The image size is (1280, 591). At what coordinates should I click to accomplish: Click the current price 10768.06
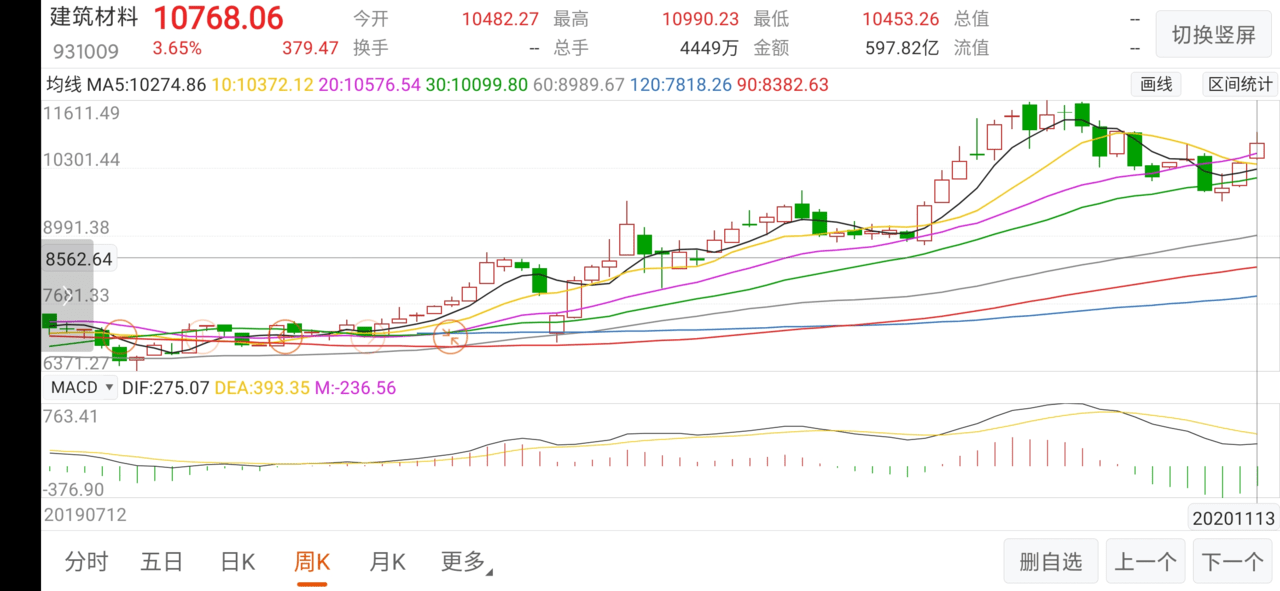click(217, 18)
